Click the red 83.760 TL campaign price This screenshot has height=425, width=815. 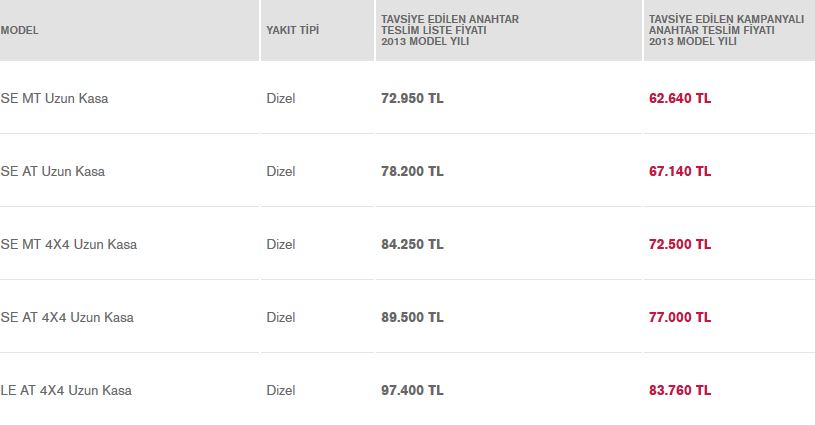click(680, 390)
